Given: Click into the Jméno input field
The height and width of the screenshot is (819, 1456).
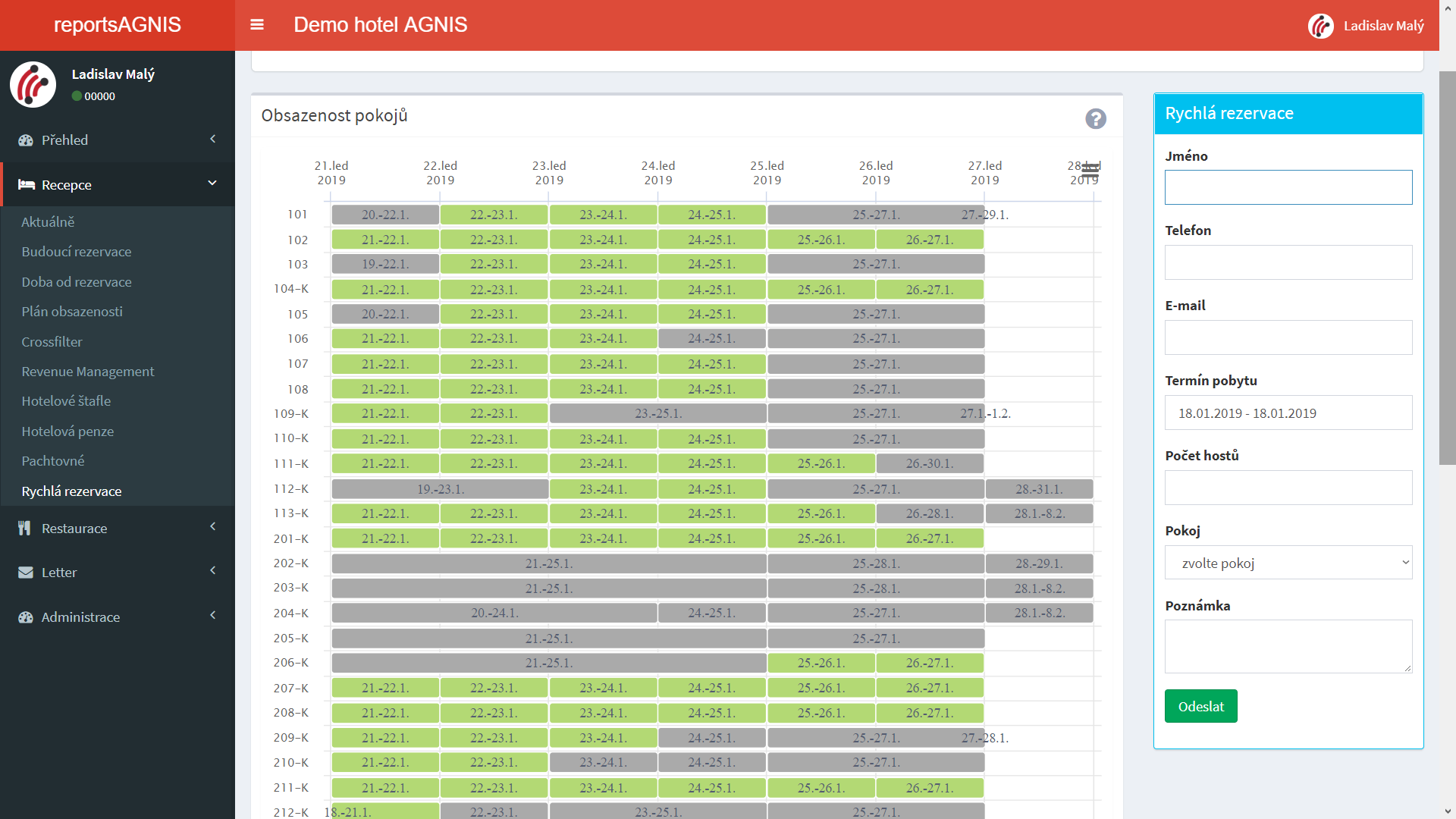Looking at the screenshot, I should (1288, 187).
